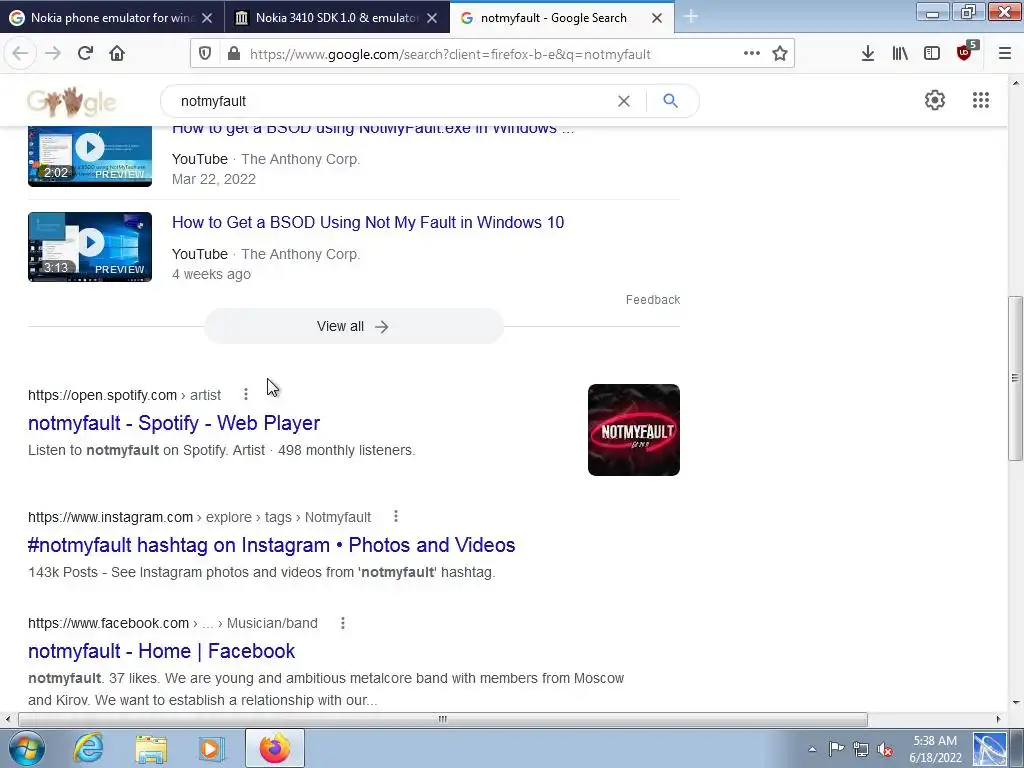Click the https://open.spotify.com URL text

pyautogui.click(x=103, y=395)
